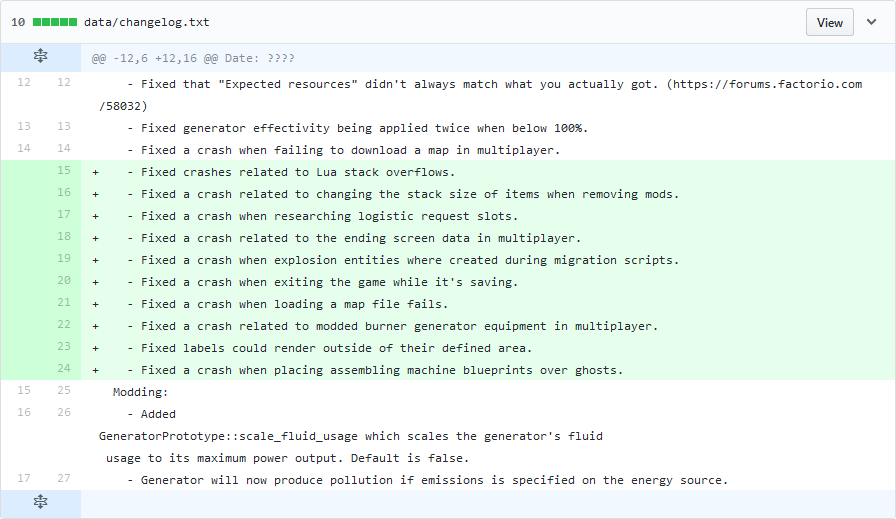
Task: Select old line number 17
Action: click(x=24, y=478)
